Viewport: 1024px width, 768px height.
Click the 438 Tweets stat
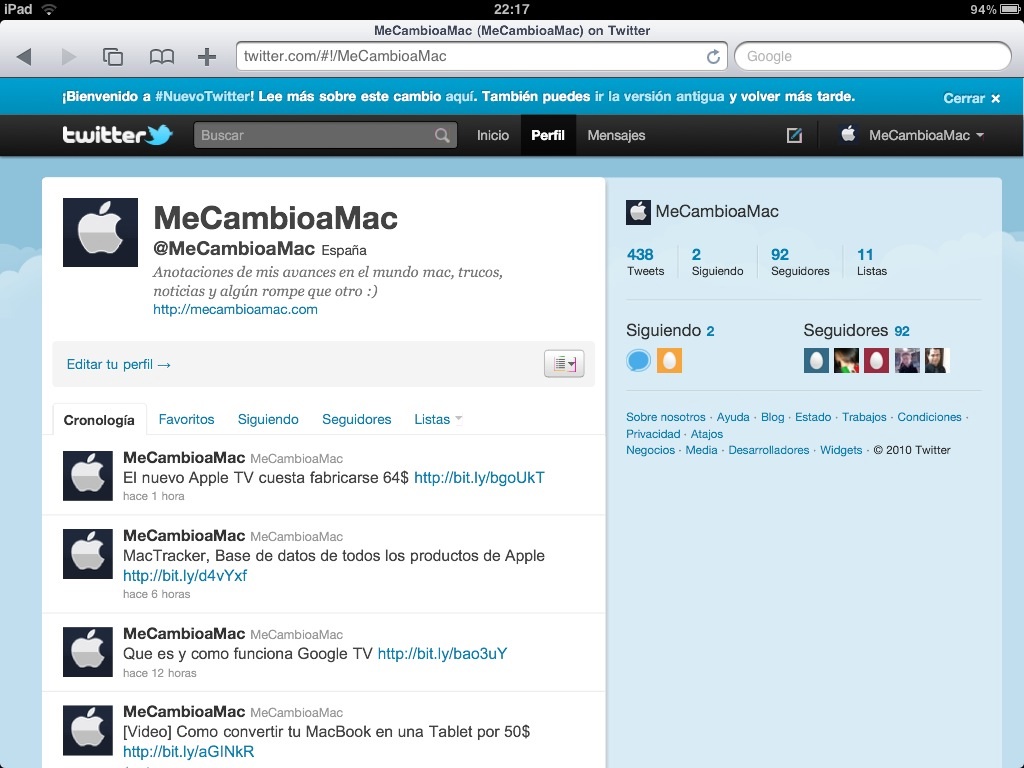(645, 261)
